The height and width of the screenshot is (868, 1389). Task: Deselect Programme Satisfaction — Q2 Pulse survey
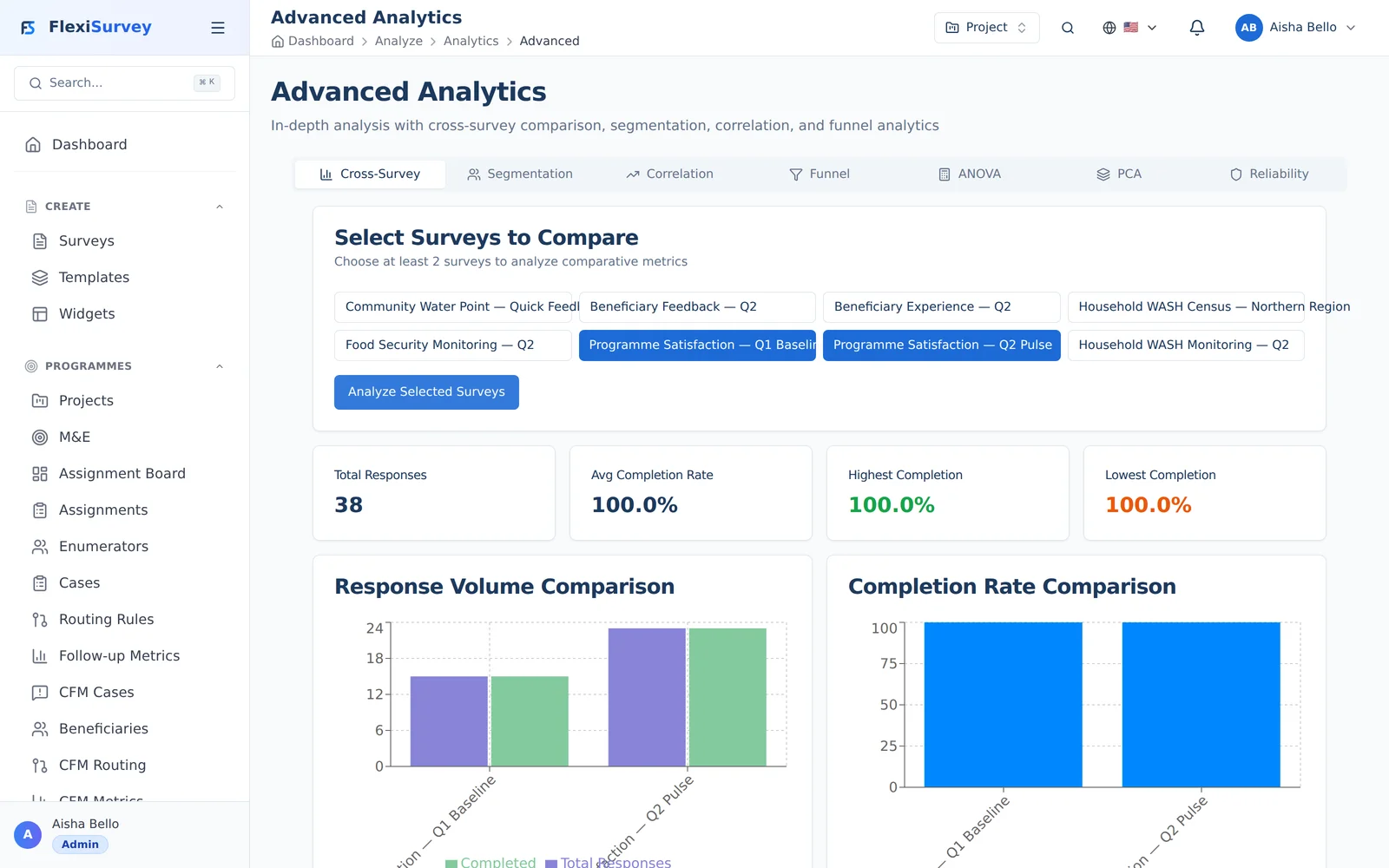942,345
